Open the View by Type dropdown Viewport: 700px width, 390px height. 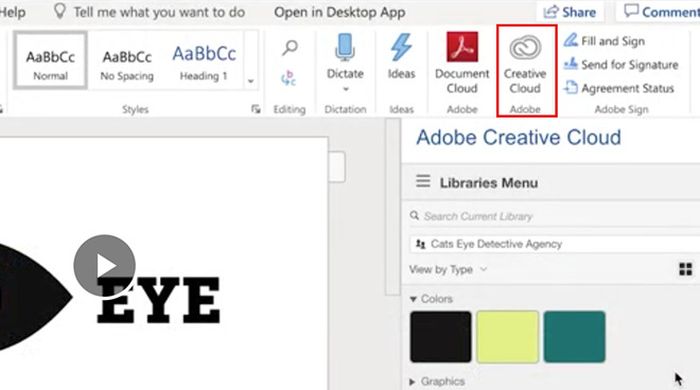448,270
